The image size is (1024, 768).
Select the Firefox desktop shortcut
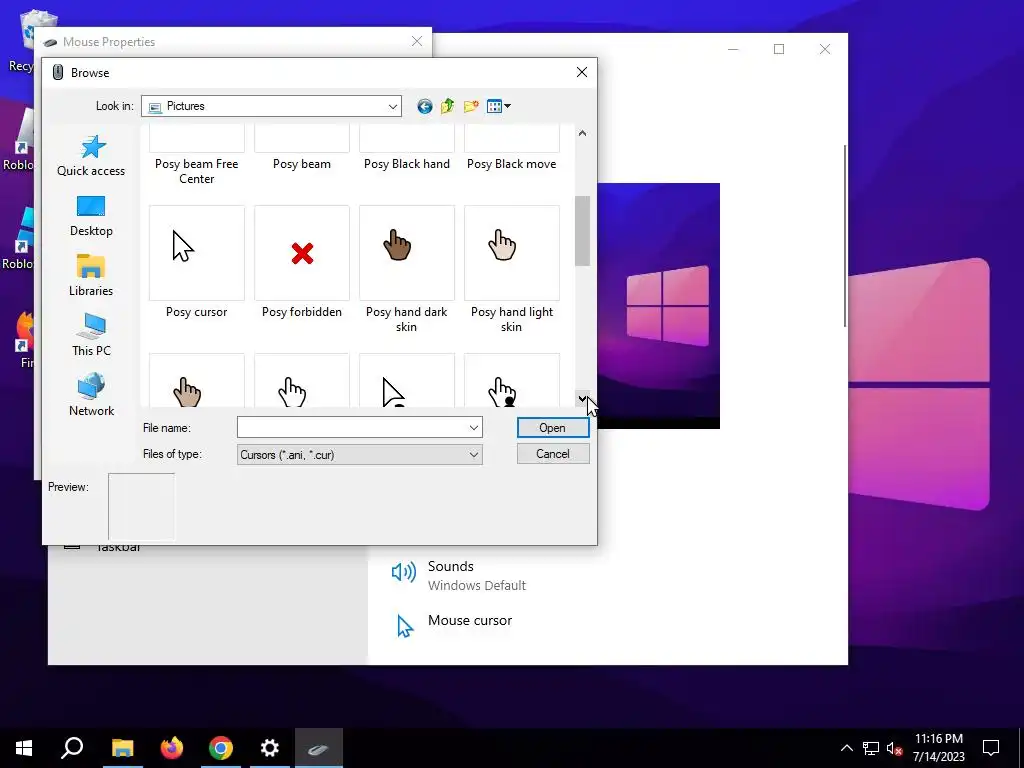tap(25, 340)
